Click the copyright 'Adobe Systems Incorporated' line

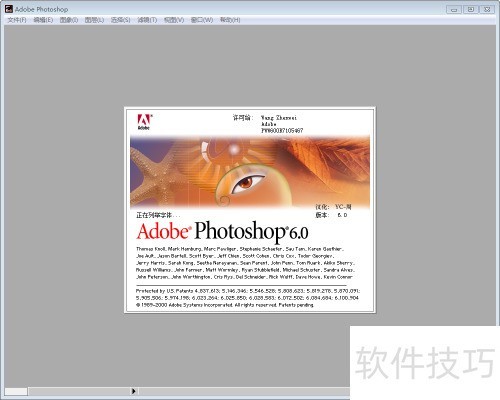pos(225,305)
